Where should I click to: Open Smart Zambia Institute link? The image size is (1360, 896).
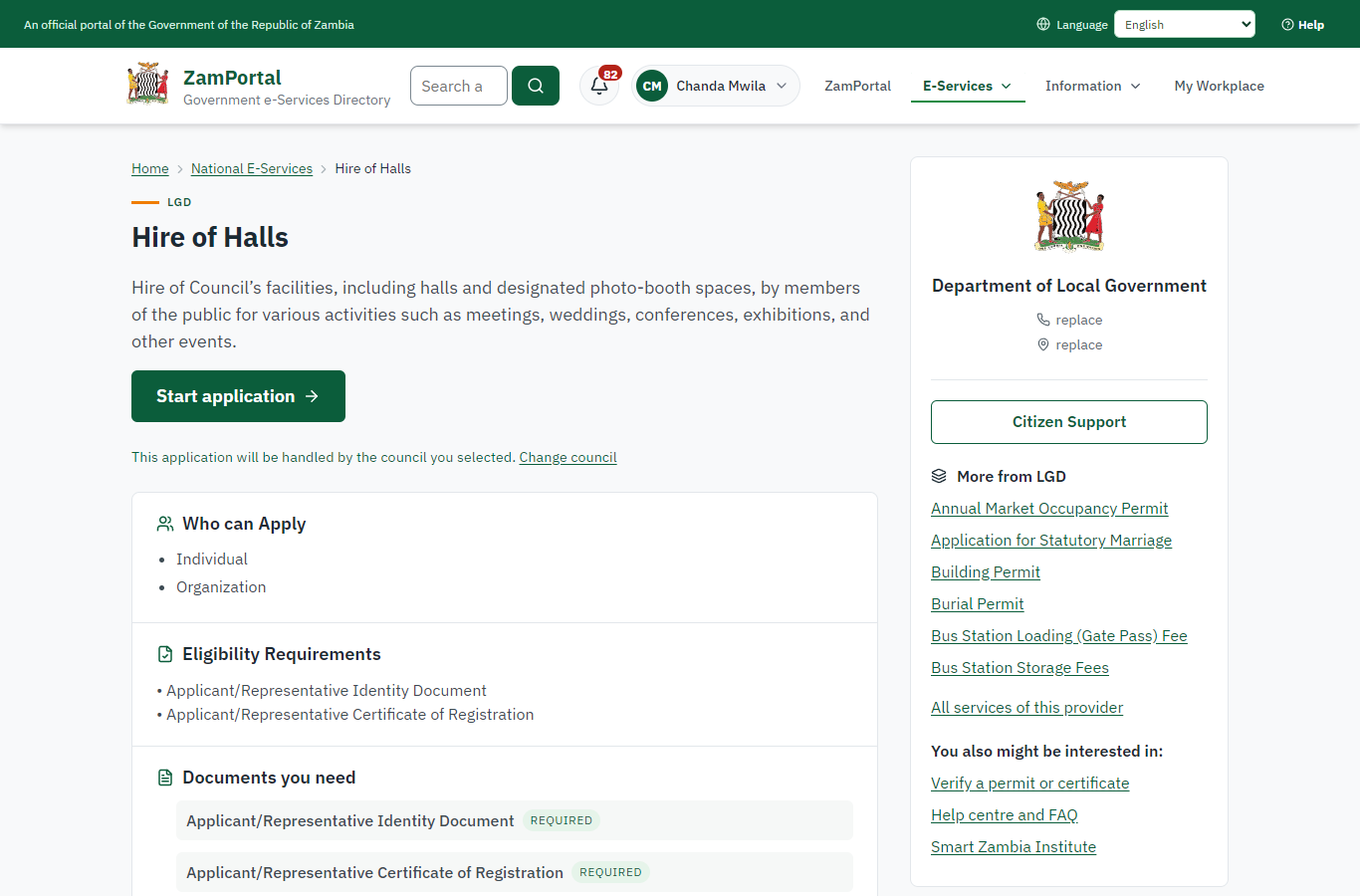[1014, 847]
